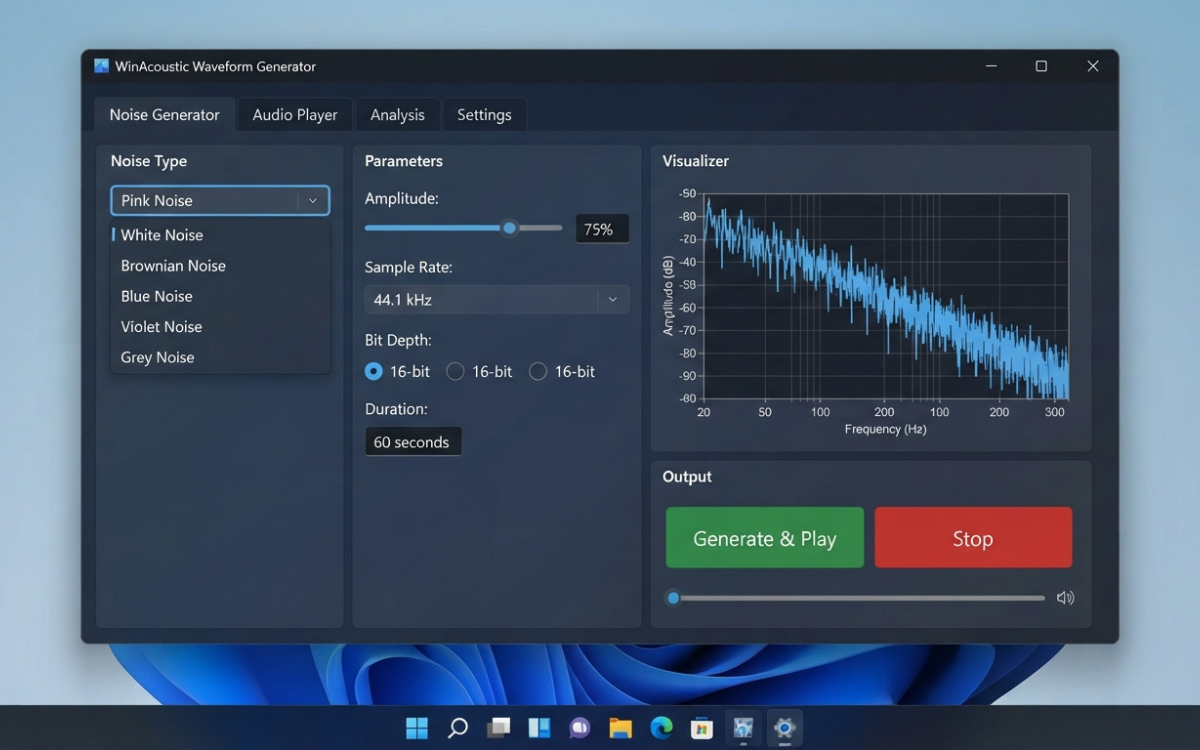Click the Duration 60 seconds field
1200x750 pixels.
(x=413, y=442)
